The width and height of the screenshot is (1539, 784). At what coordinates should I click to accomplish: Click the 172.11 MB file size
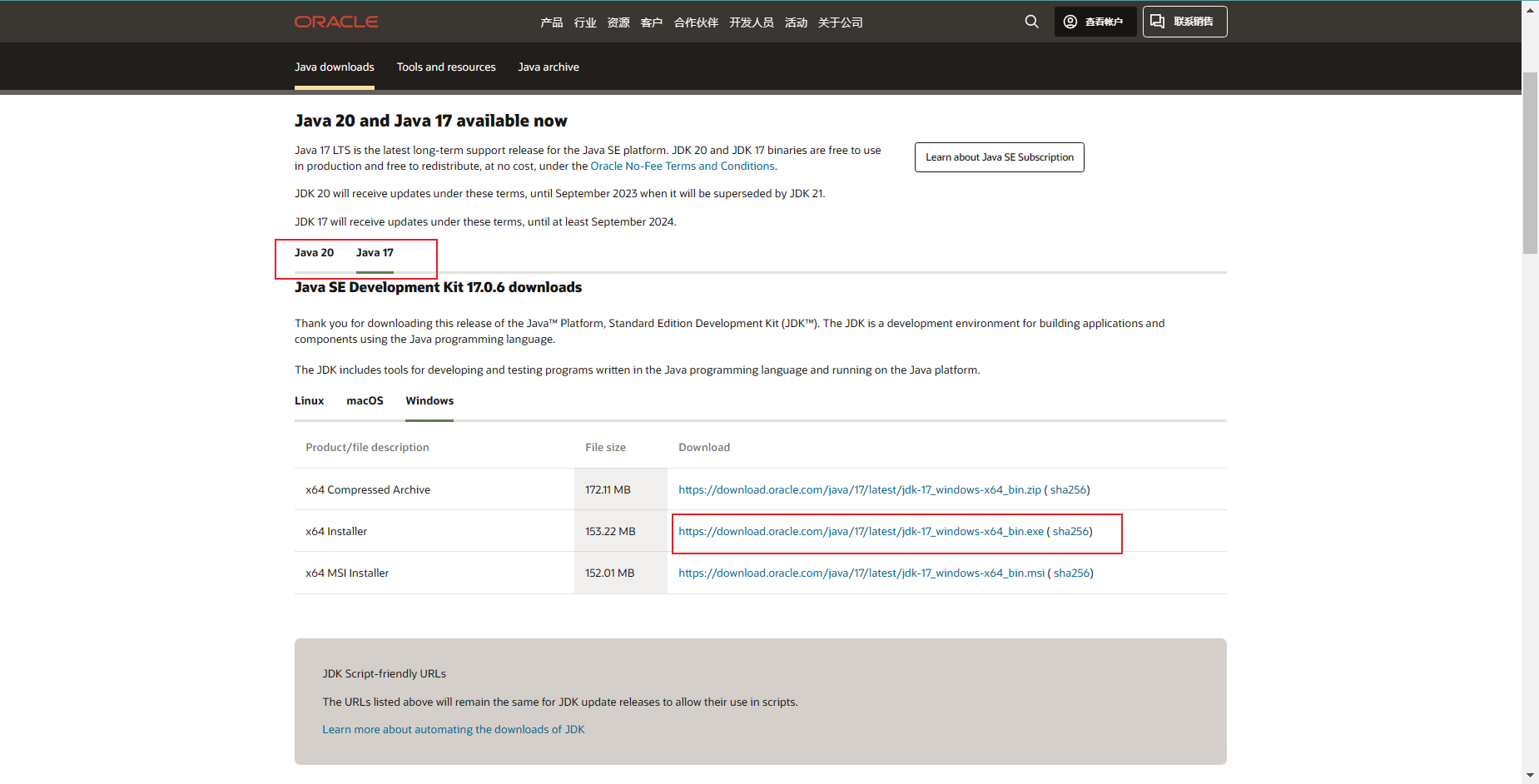(608, 490)
